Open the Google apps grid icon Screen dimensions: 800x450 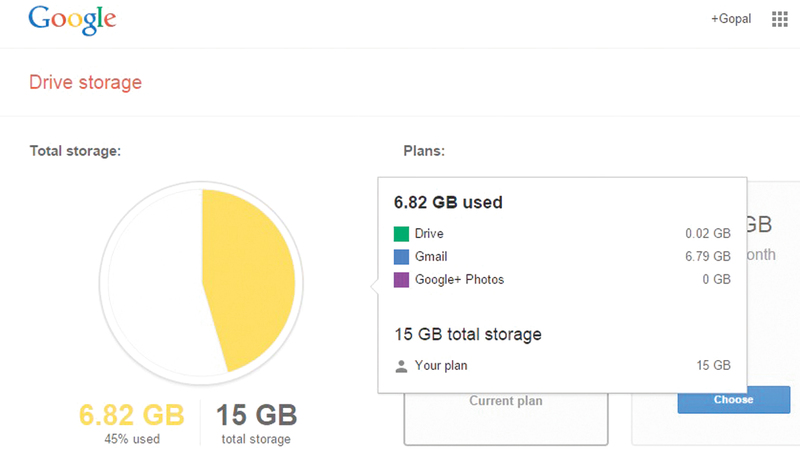[x=780, y=19]
